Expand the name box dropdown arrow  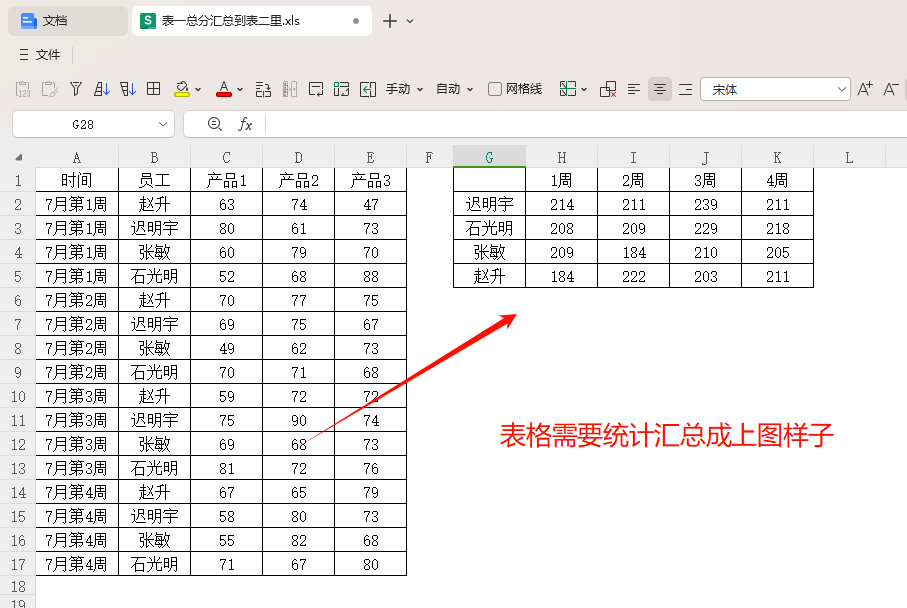pos(163,124)
